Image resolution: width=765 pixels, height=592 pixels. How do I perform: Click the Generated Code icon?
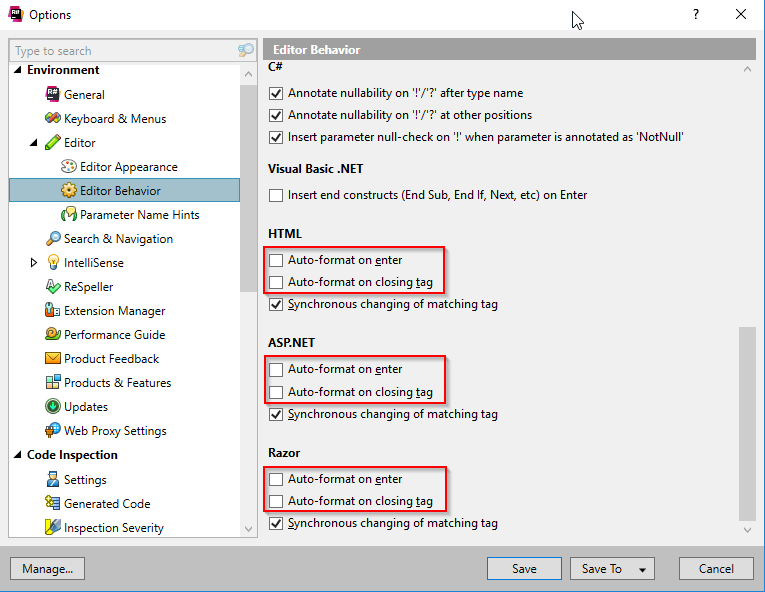(x=53, y=503)
